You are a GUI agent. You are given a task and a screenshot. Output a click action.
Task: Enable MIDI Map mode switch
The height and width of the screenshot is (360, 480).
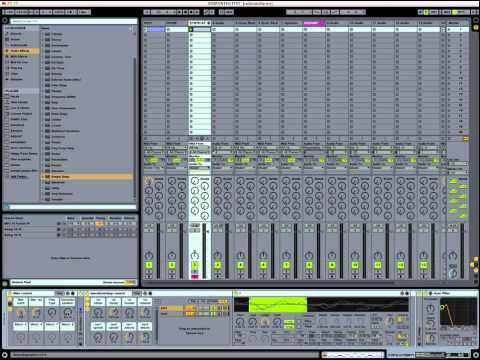tap(447, 12)
